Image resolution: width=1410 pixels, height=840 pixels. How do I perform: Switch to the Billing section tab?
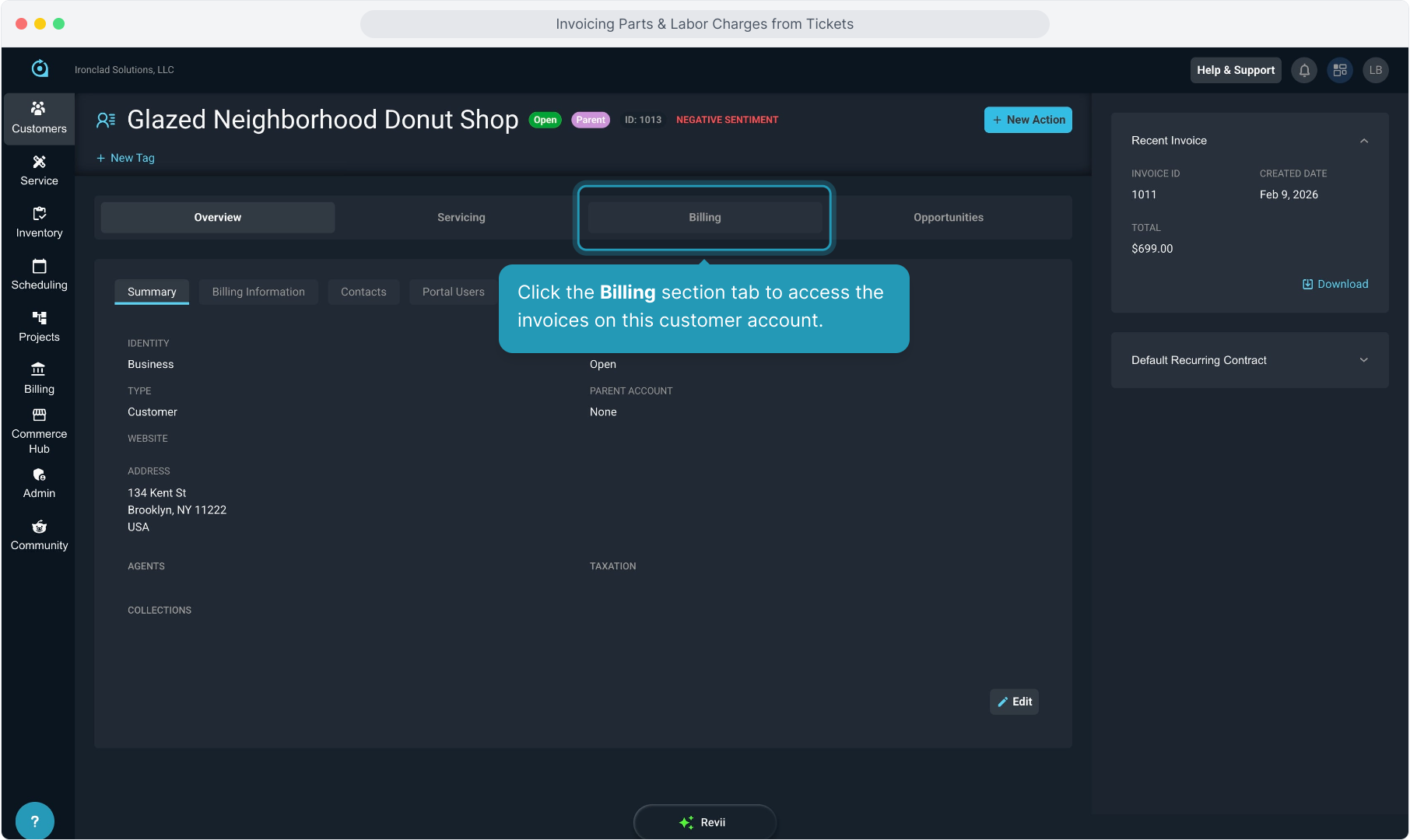704,218
